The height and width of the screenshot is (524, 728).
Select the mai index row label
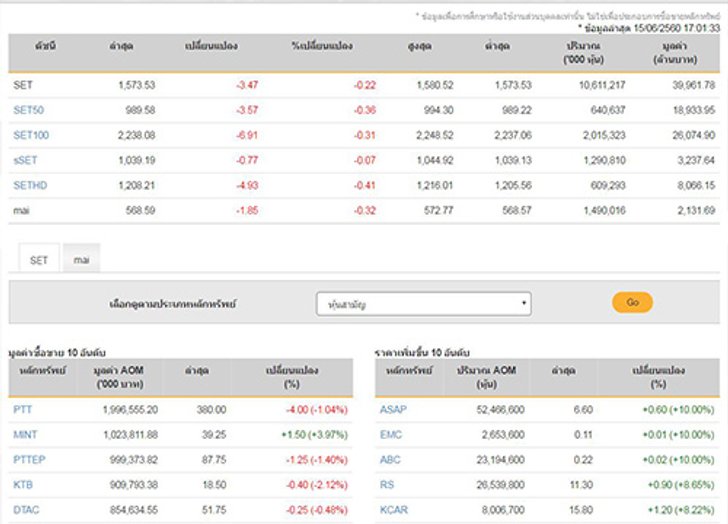tap(21, 210)
